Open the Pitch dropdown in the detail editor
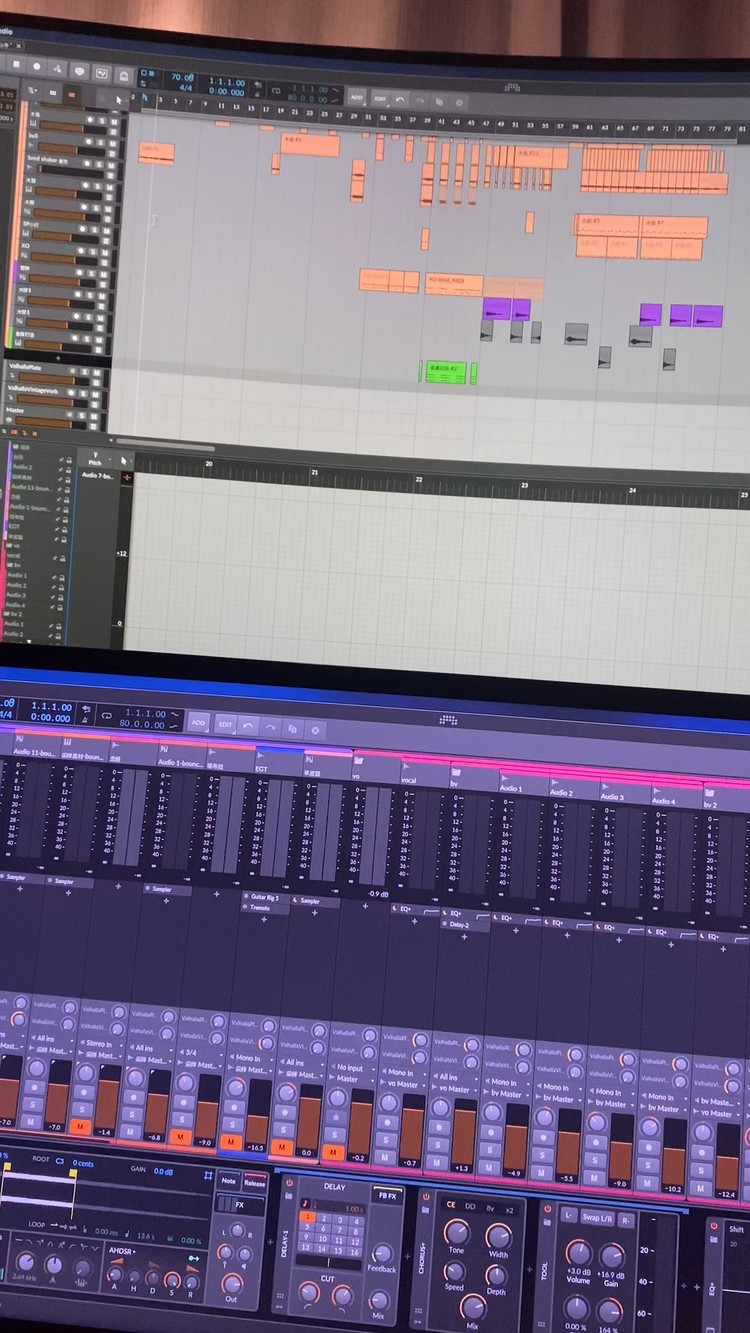The width and height of the screenshot is (750, 1333). coord(95,460)
